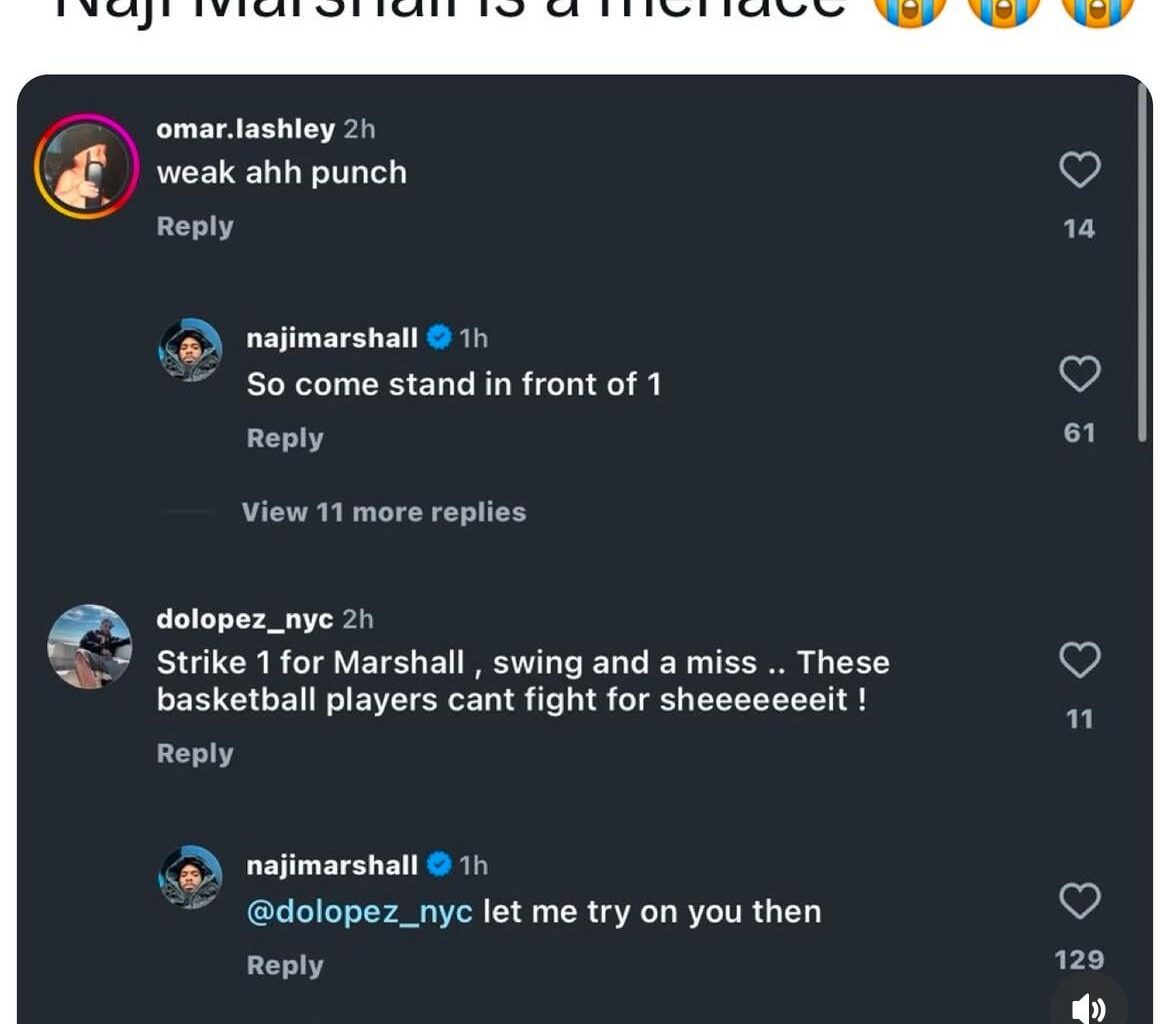Open omar.lashley's profile picture with story ring

(86, 167)
